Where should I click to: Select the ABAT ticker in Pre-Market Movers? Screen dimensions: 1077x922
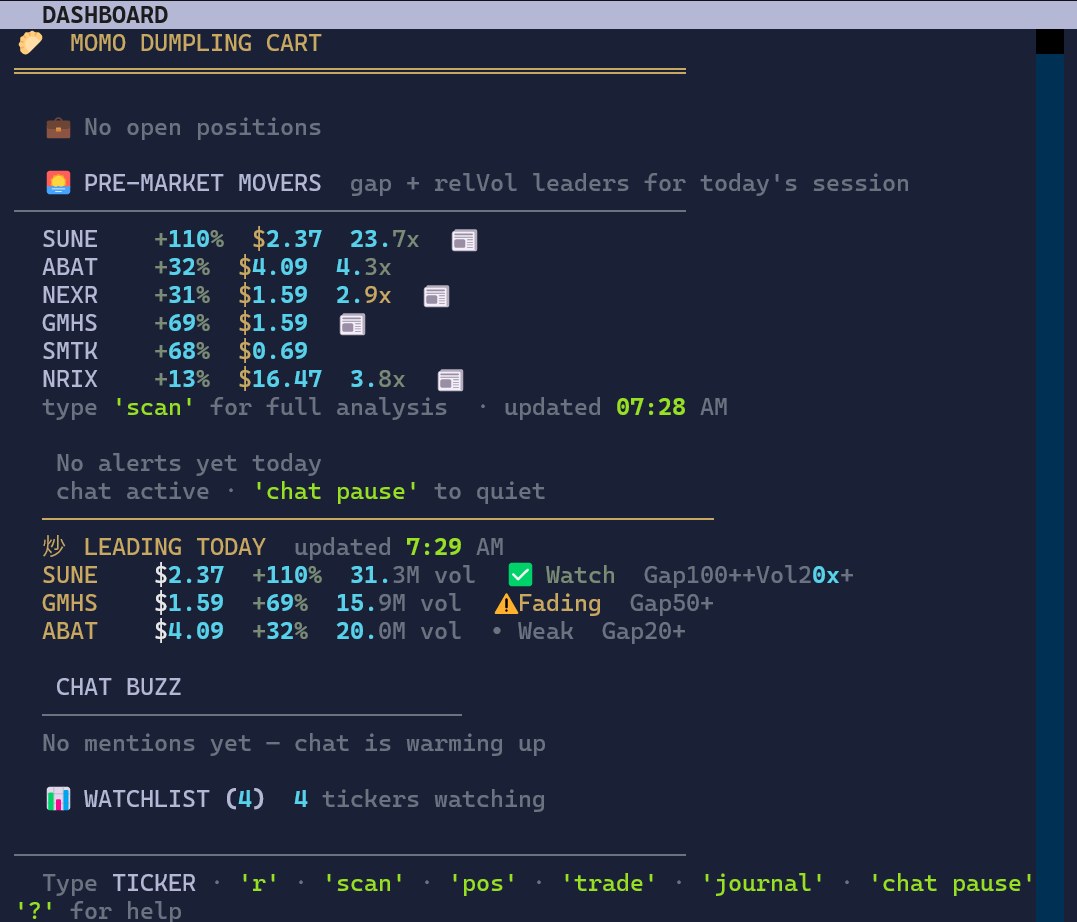click(x=70, y=267)
